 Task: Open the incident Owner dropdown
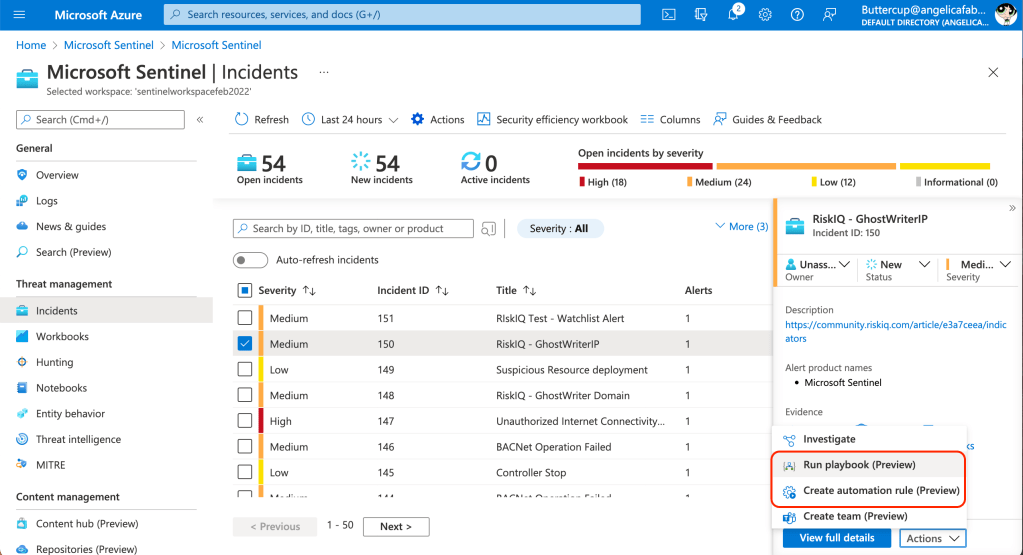coord(817,265)
